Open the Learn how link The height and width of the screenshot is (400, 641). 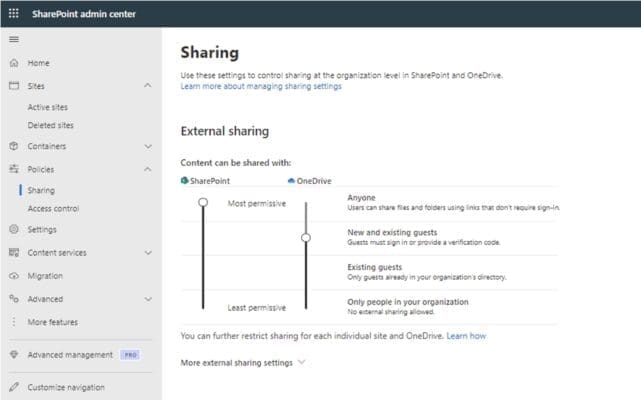[x=466, y=336]
